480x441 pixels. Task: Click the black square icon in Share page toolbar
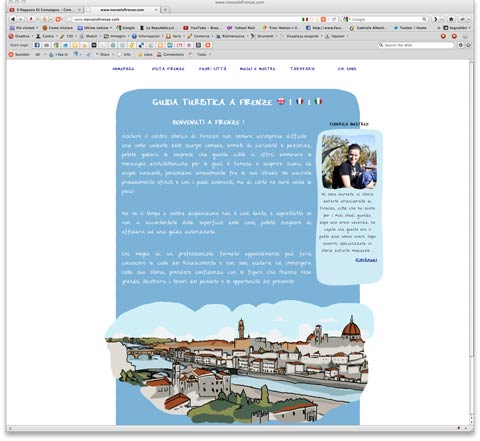[x=94, y=45]
